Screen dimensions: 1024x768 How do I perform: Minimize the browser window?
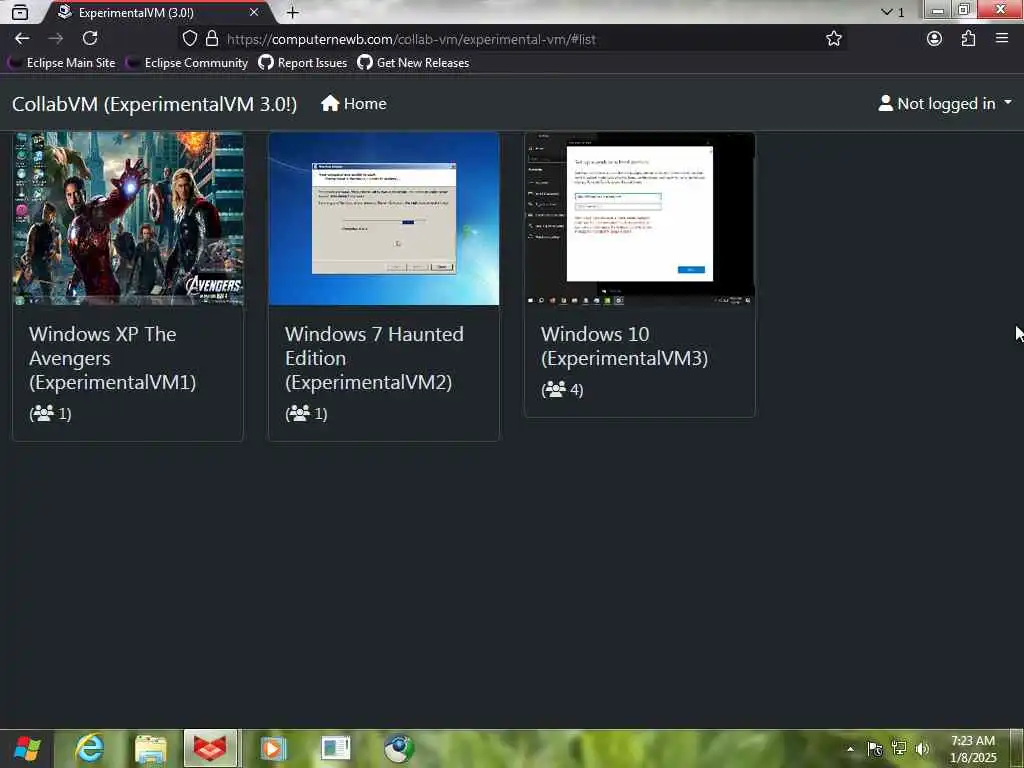tap(938, 10)
